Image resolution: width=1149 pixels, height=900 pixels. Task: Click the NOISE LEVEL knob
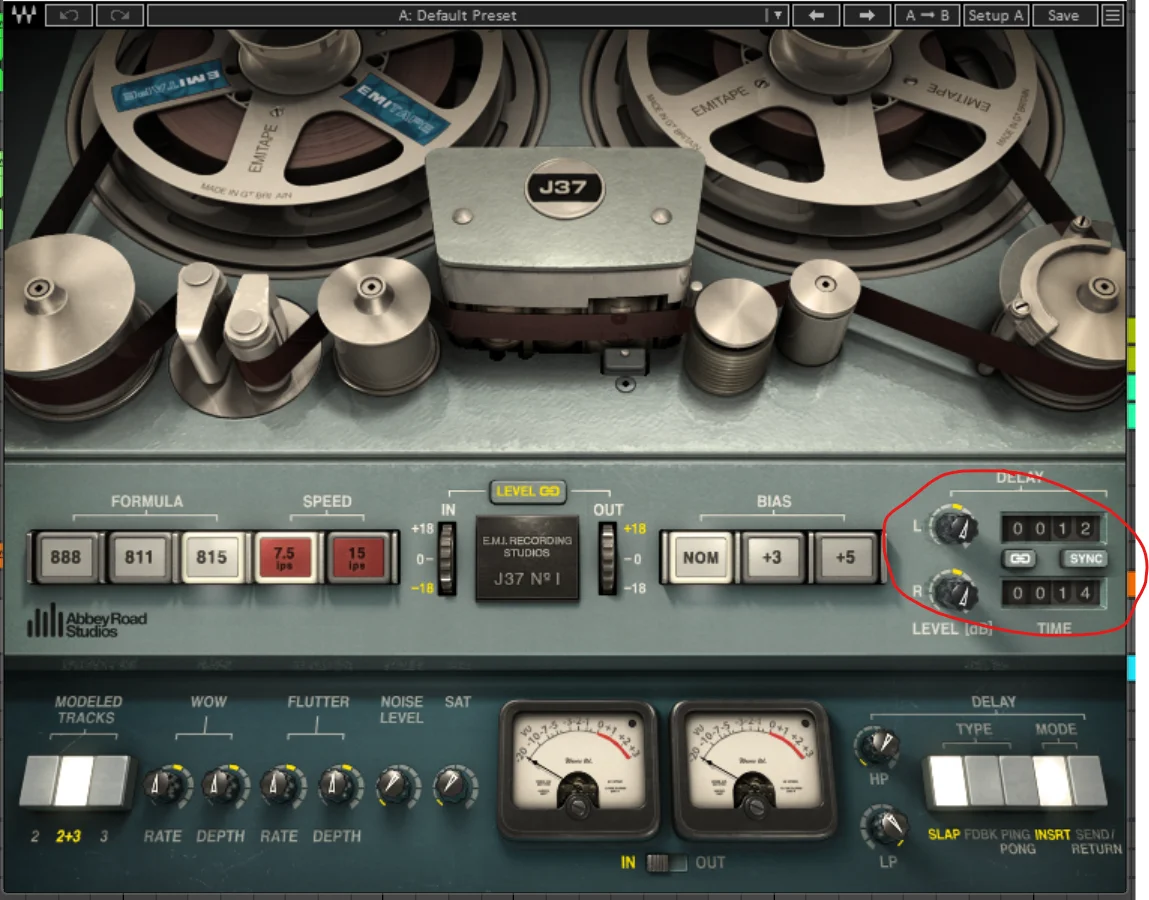(x=396, y=786)
